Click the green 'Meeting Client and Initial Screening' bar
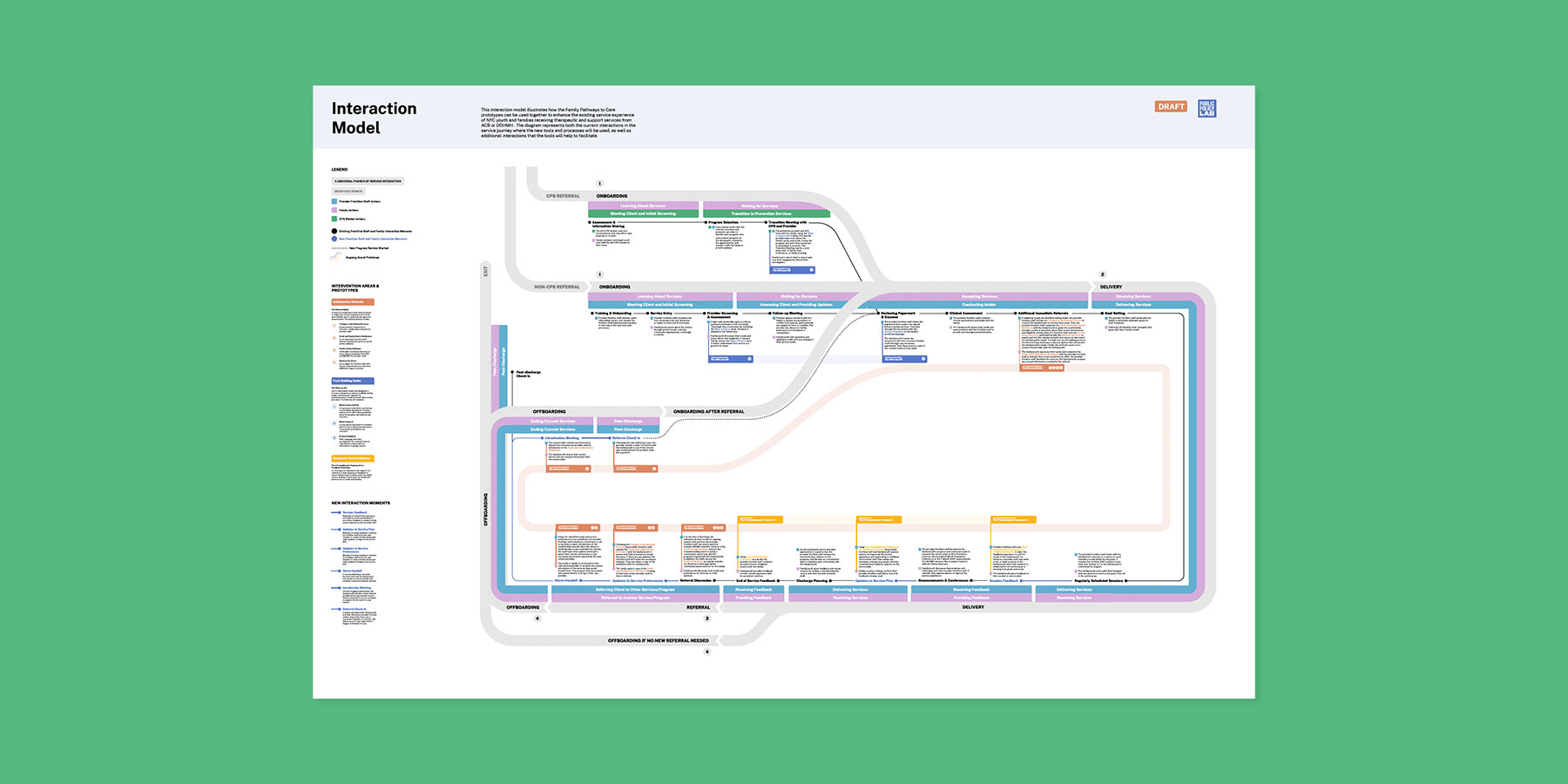This screenshot has height=784, width=1568. (643, 213)
